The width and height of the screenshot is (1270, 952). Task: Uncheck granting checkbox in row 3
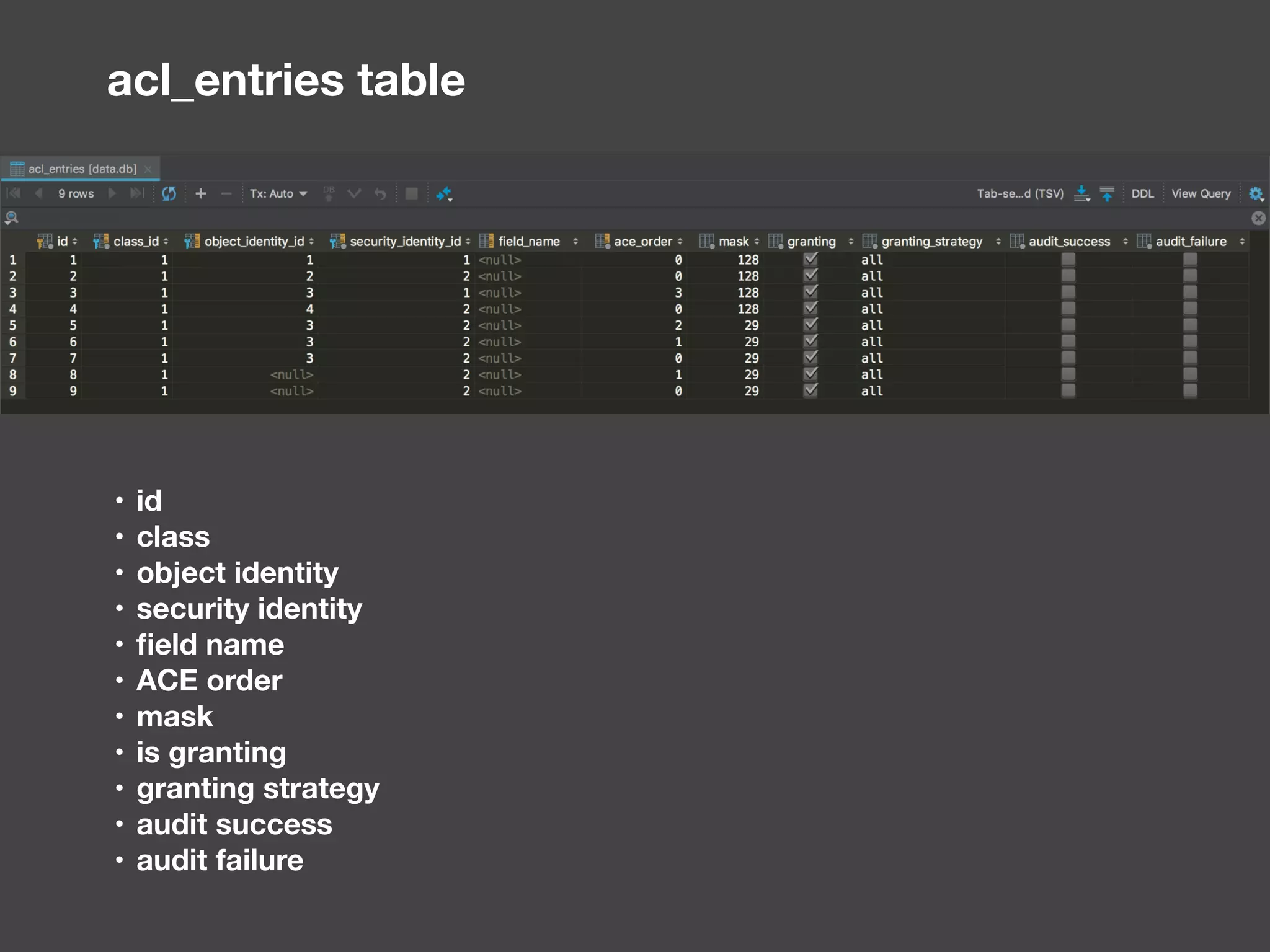click(810, 292)
